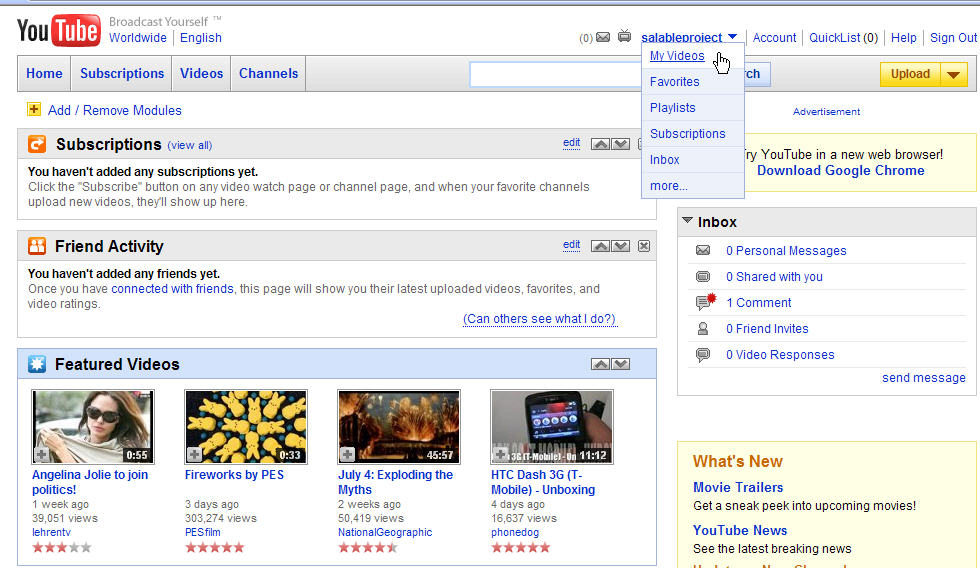
Task: Click connected with friends link
Action: 172,289
